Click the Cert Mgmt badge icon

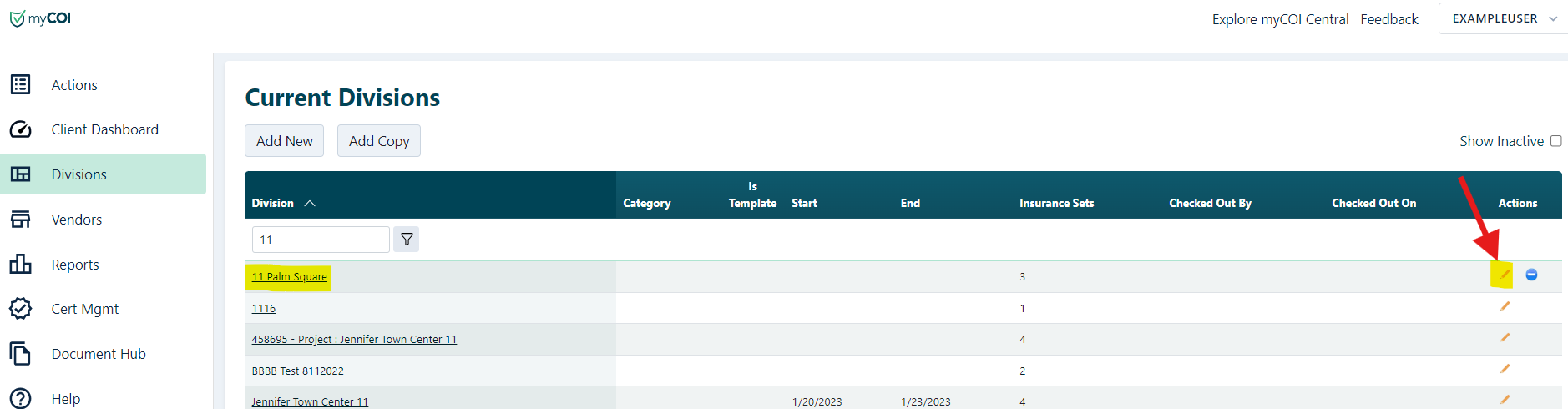(x=20, y=309)
